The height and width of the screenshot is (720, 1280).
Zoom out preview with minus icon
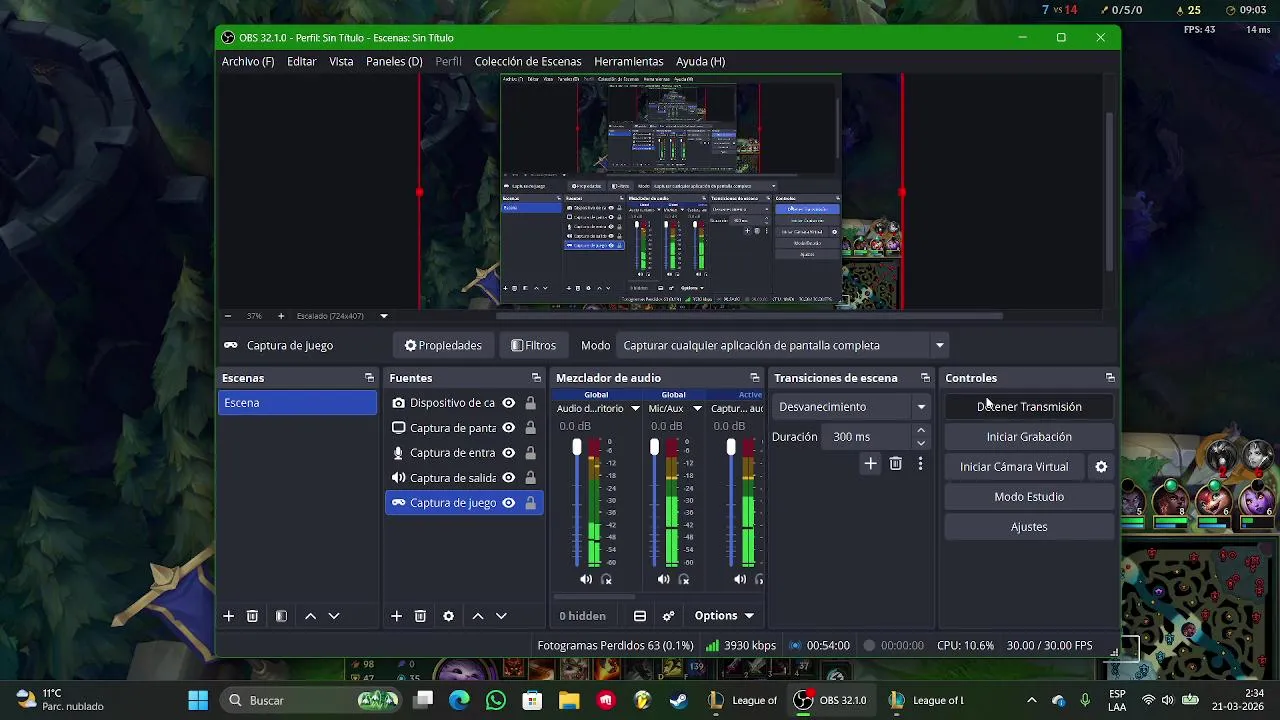[228, 316]
